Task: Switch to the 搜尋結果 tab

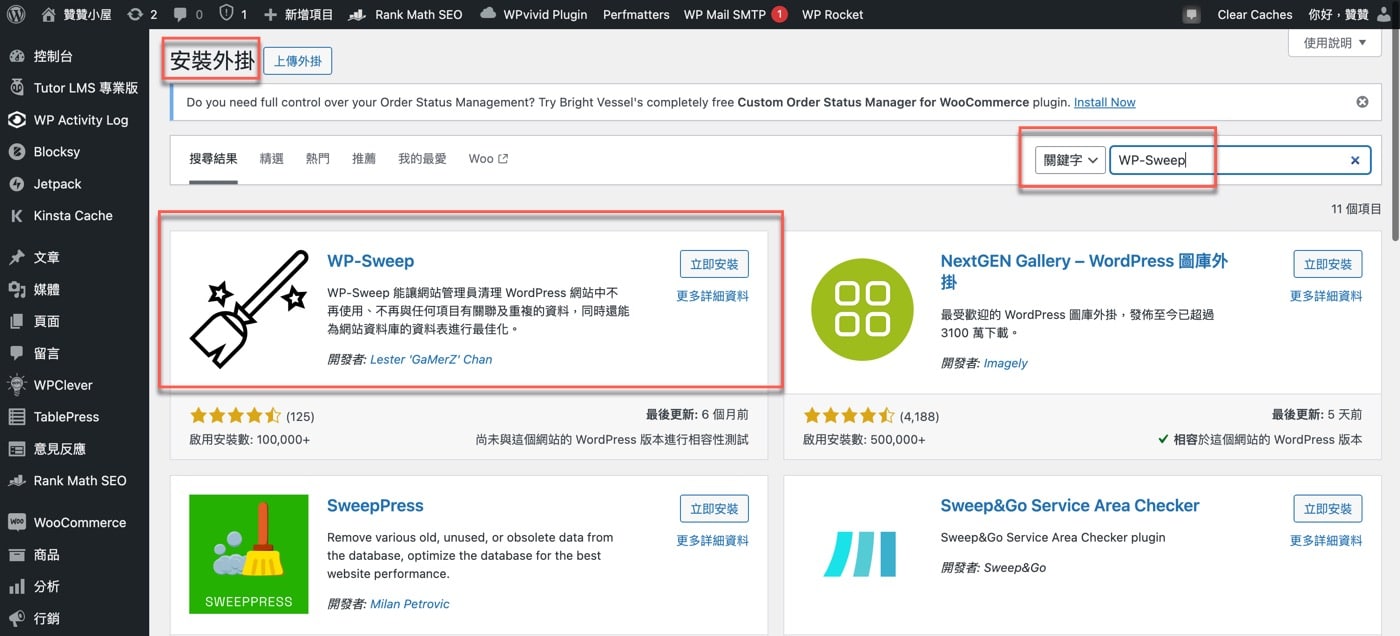Action: coord(213,159)
